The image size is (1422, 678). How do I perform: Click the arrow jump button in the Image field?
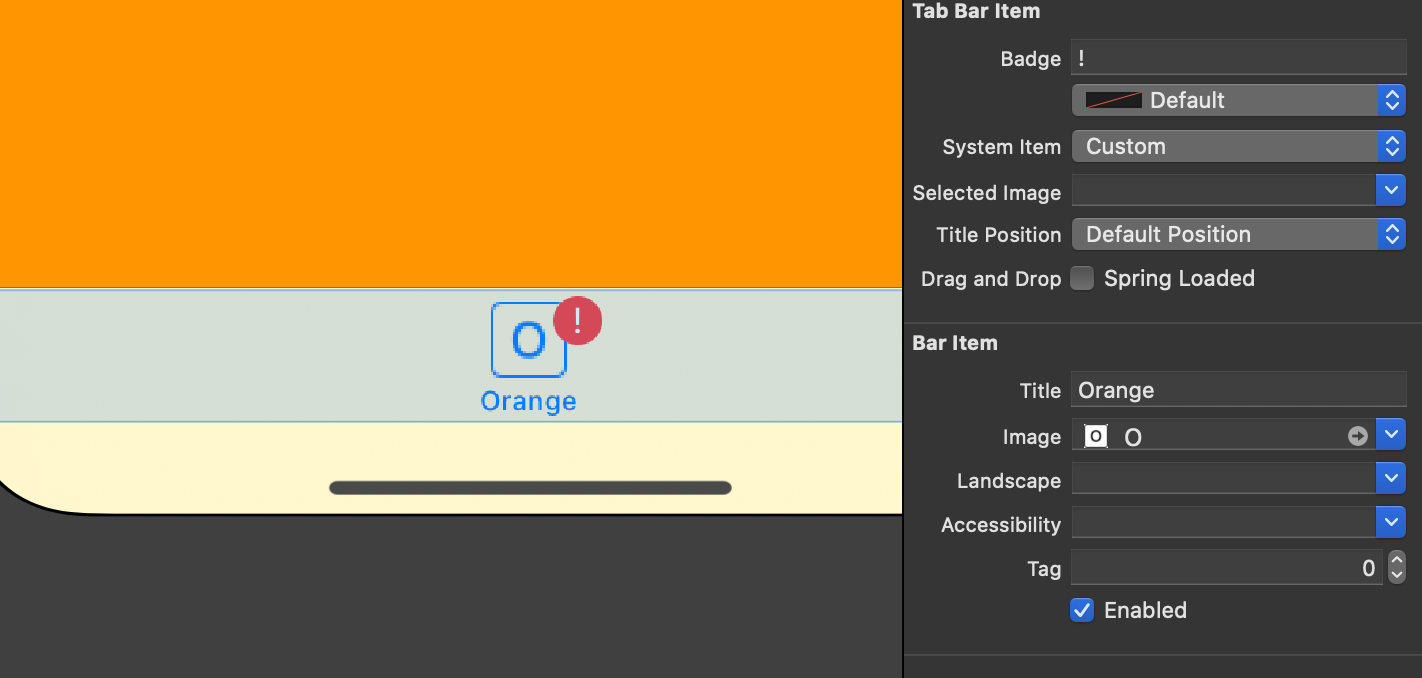pyautogui.click(x=1358, y=435)
